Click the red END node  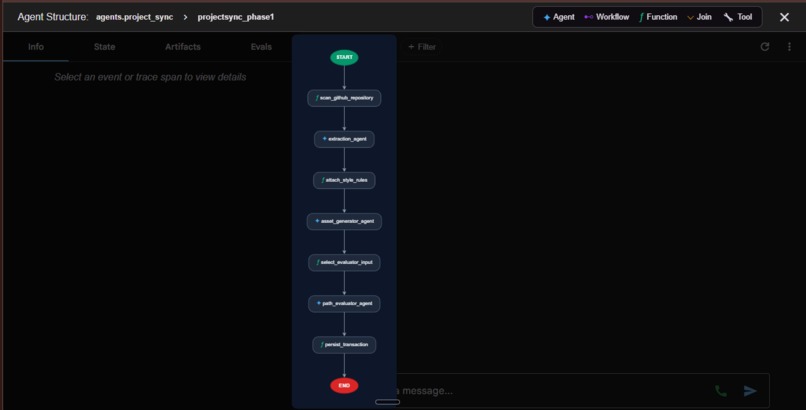point(344,385)
